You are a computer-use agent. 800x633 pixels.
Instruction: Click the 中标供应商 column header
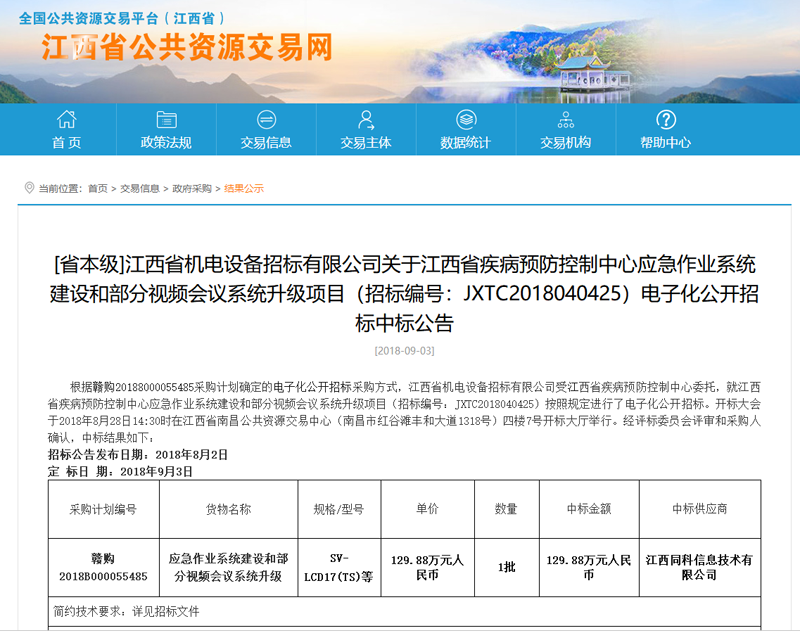point(700,509)
